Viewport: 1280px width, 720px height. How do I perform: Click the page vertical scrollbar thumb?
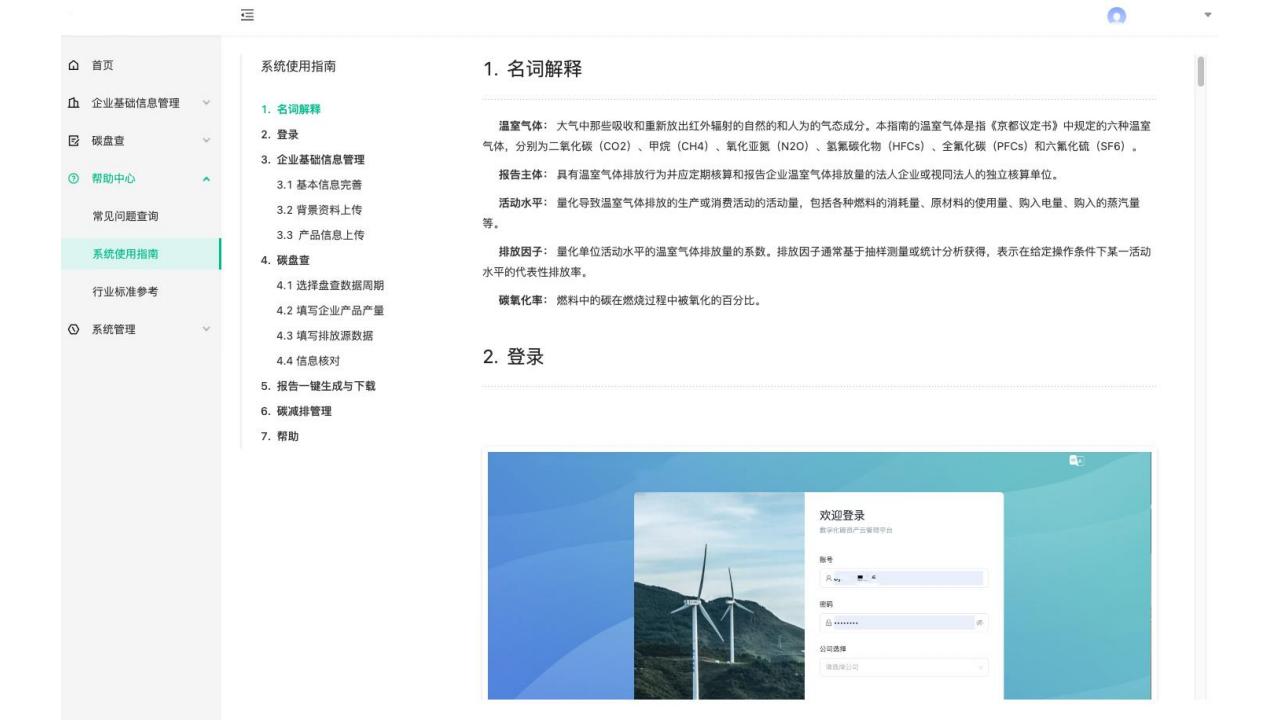1201,72
